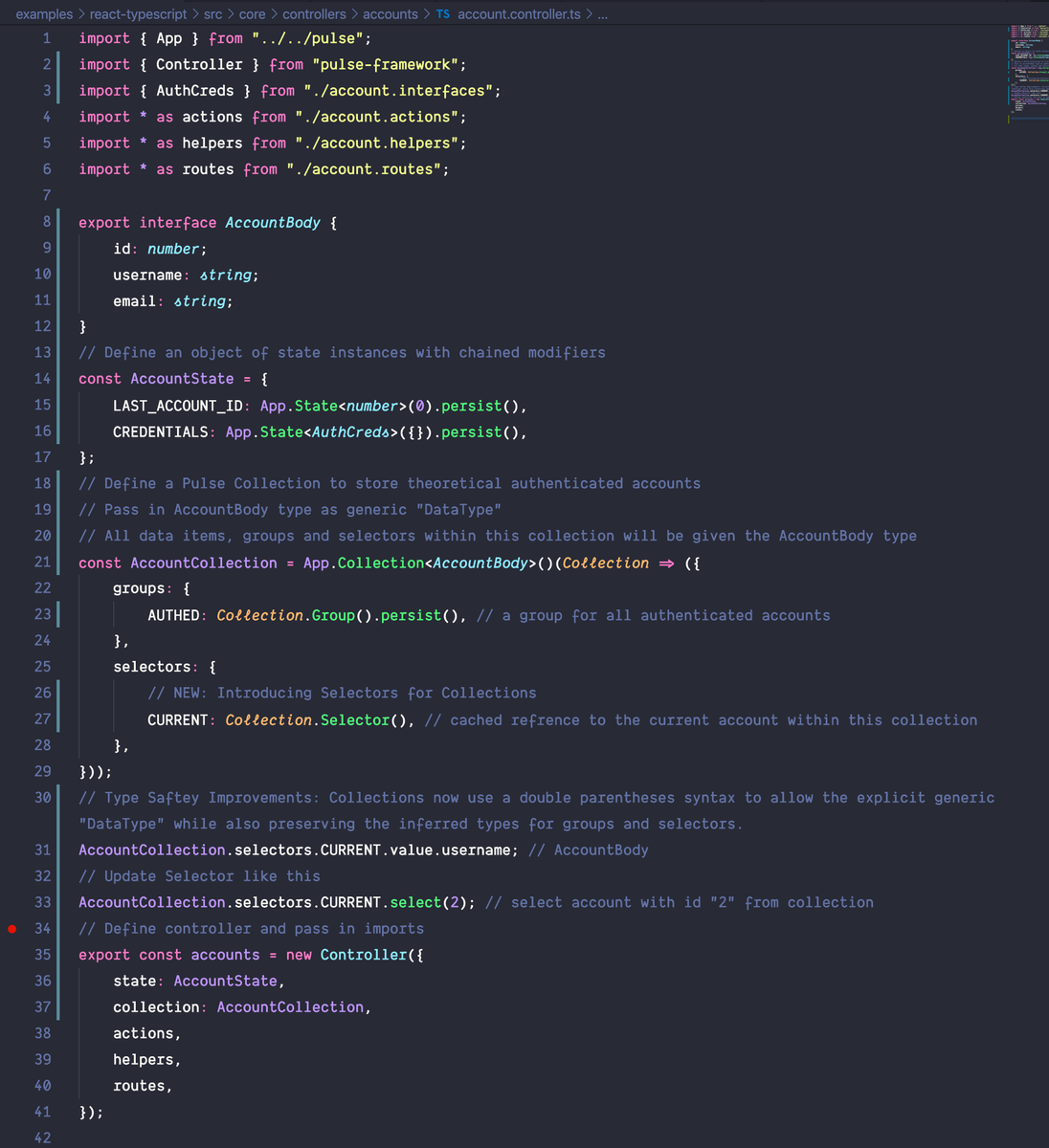This screenshot has height=1148, width=1049.
Task: Click 'accounts' export name on line 35
Action: [x=225, y=955]
